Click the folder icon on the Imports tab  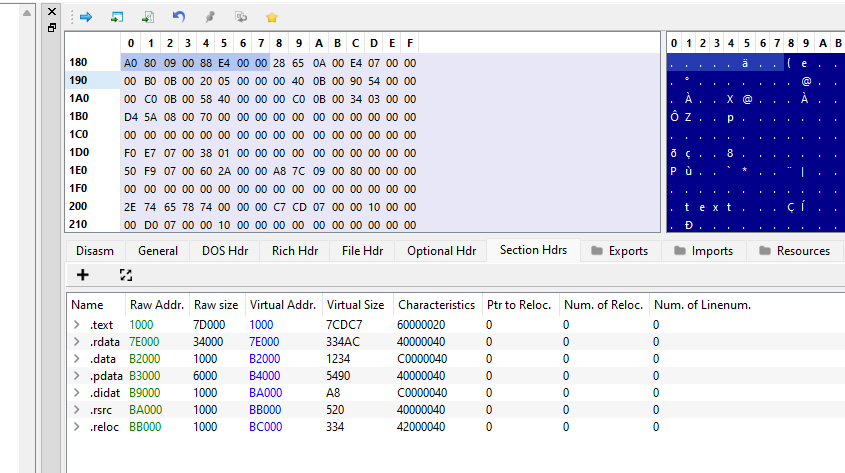tap(680, 251)
